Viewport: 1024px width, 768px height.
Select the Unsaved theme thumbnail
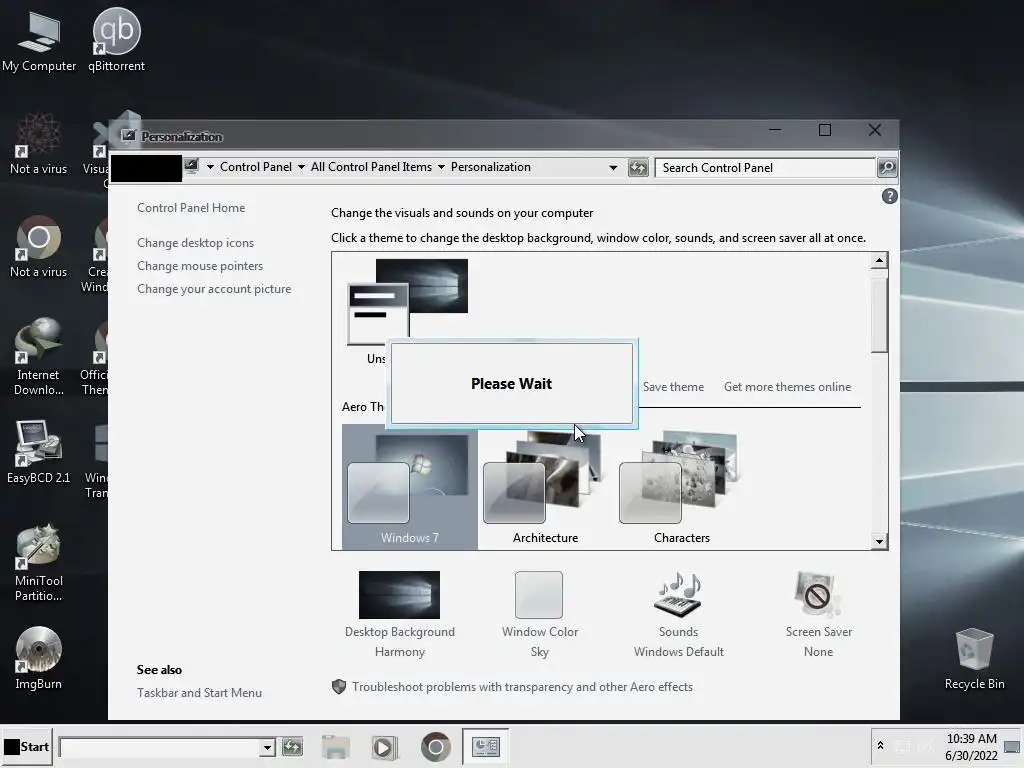pos(408,302)
